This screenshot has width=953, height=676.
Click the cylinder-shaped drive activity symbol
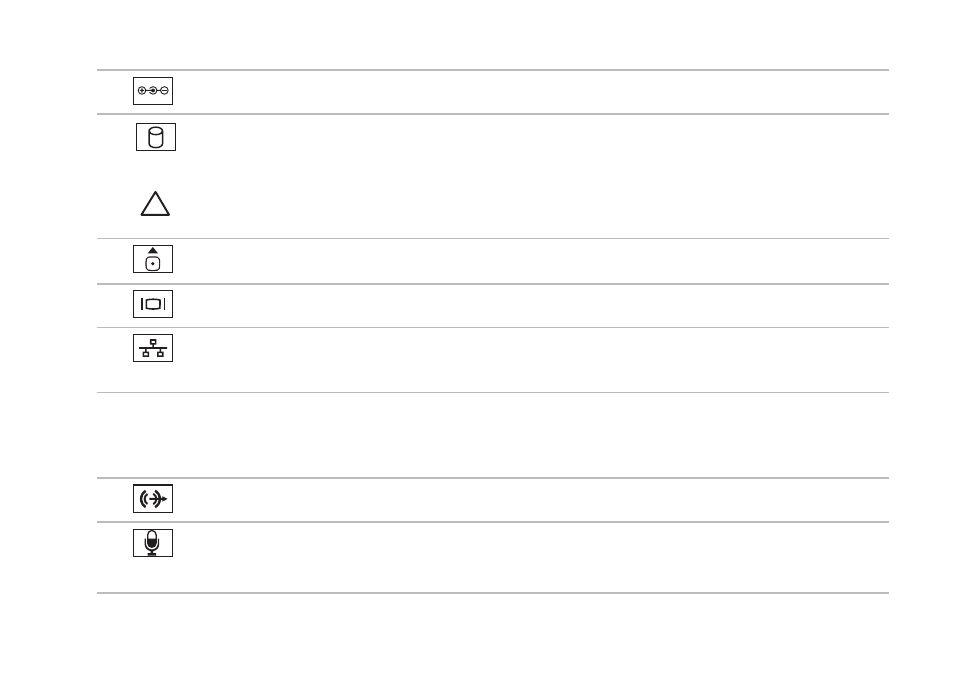(156, 137)
